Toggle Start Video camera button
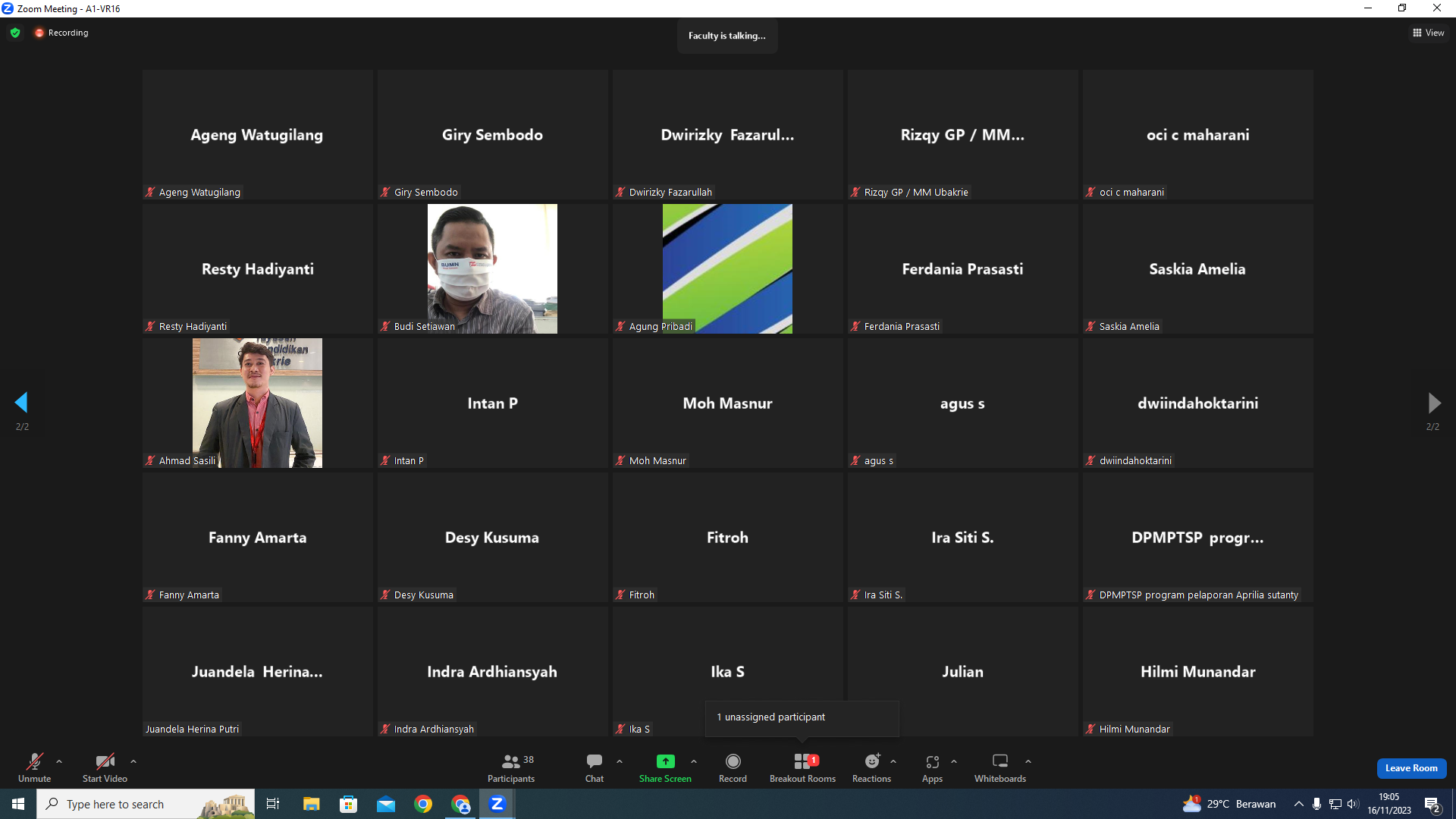Image resolution: width=1456 pixels, height=819 pixels. tap(105, 767)
